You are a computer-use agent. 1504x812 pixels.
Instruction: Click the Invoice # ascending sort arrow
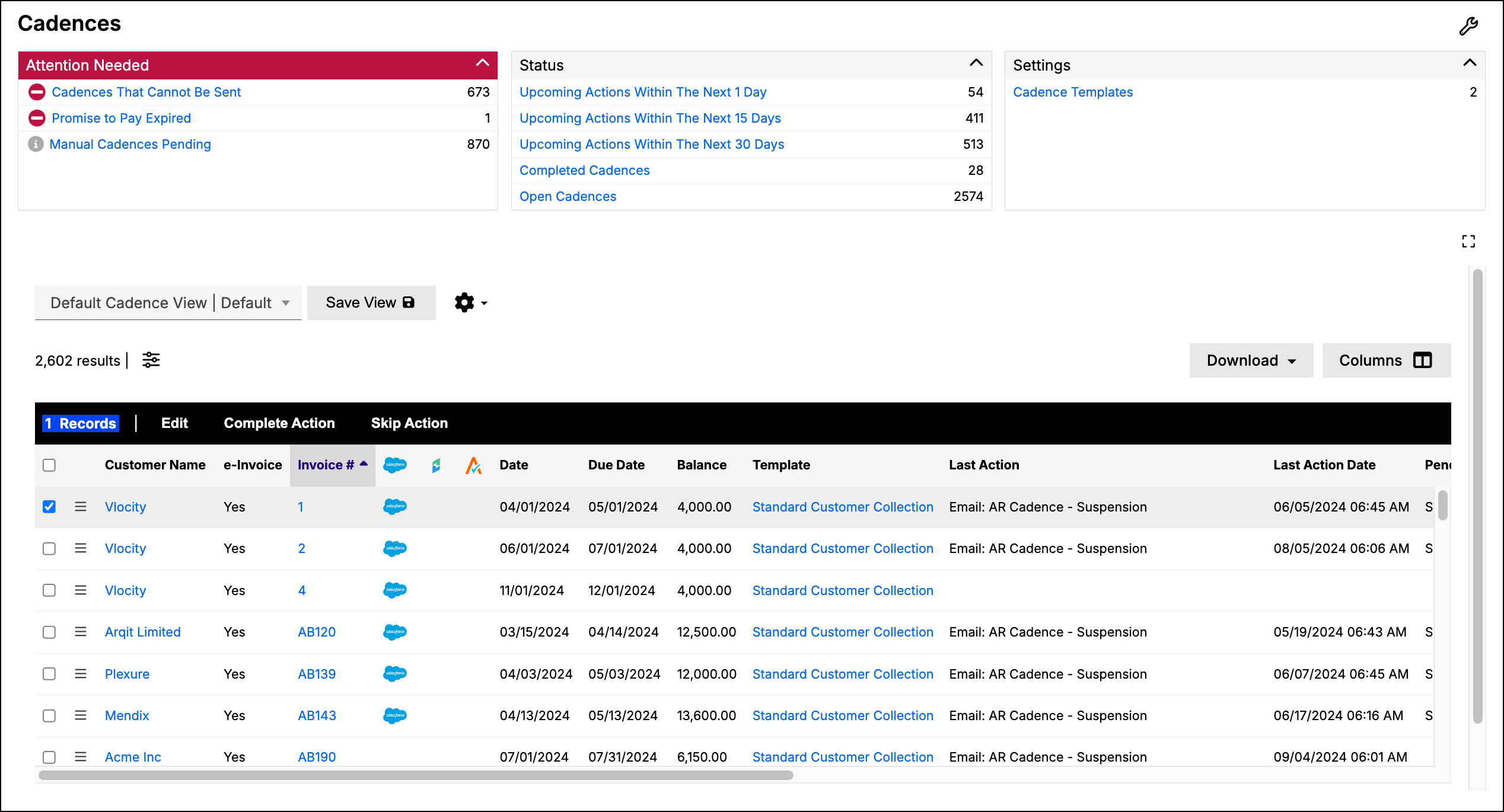[x=364, y=463]
